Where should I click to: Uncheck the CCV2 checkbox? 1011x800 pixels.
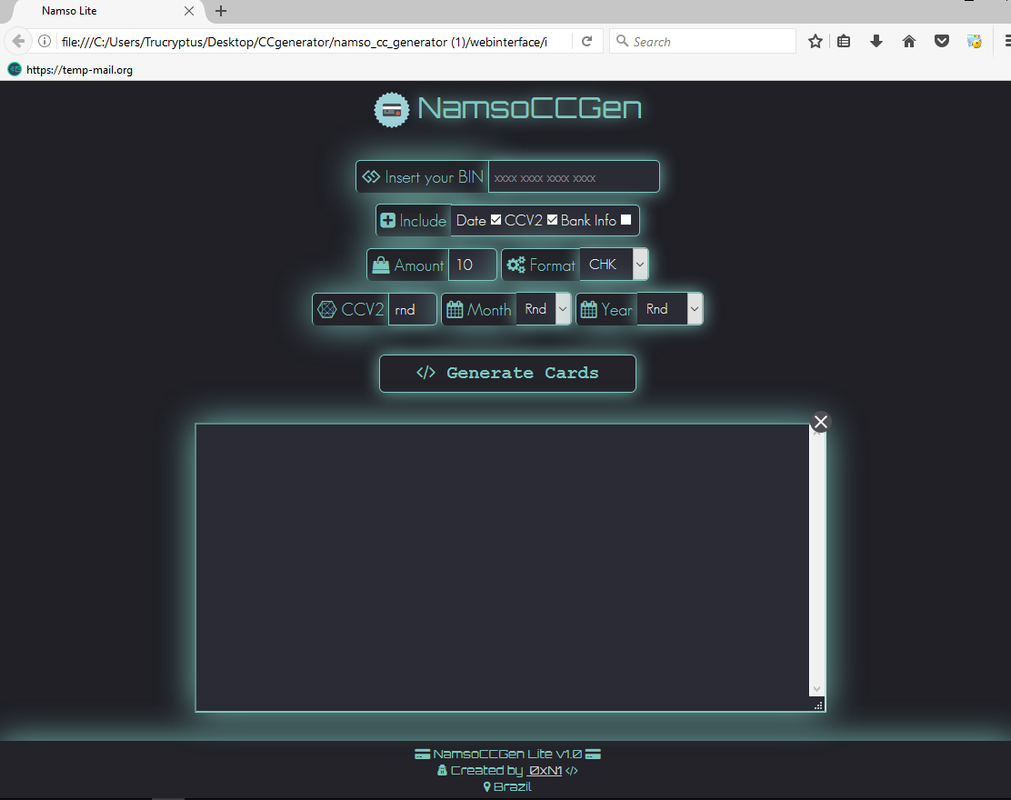552,220
